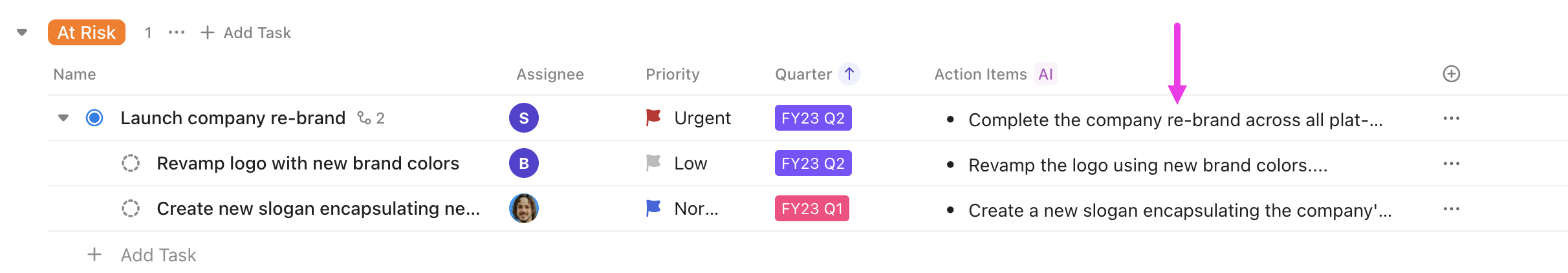Click the plus icon to add a column
This screenshot has width=1568, height=273.
coord(1451,74)
